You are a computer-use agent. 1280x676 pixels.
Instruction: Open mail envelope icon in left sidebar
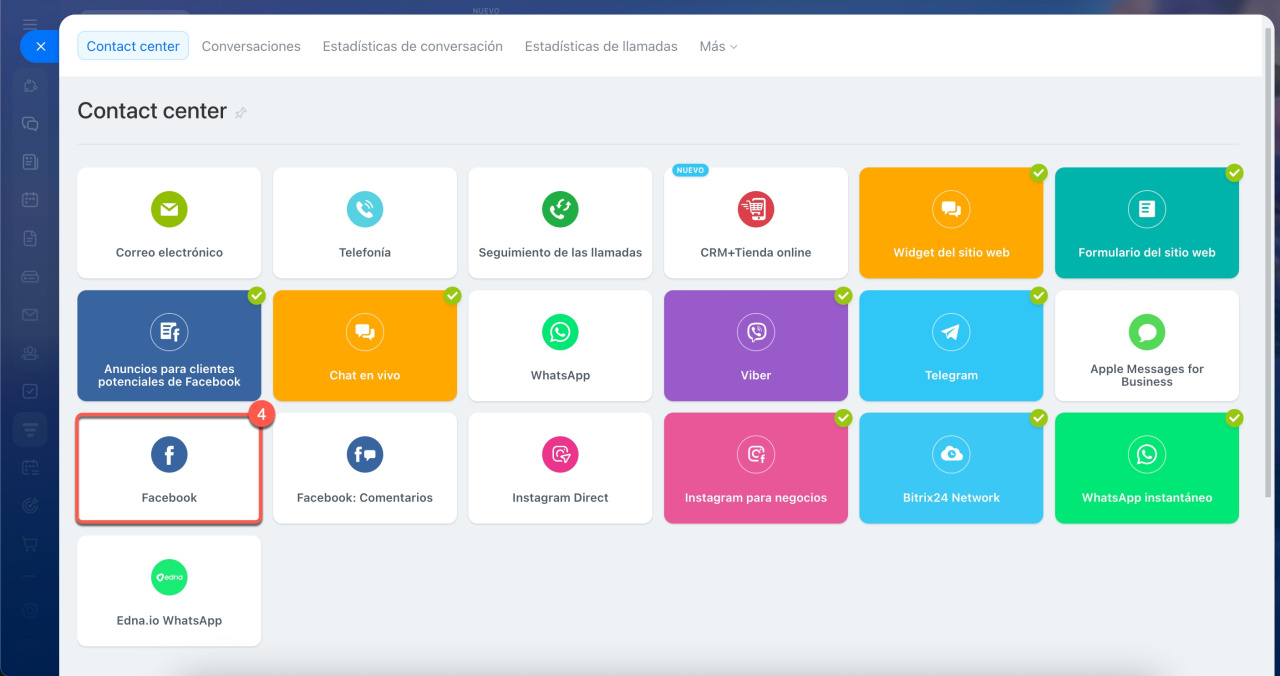tap(30, 315)
